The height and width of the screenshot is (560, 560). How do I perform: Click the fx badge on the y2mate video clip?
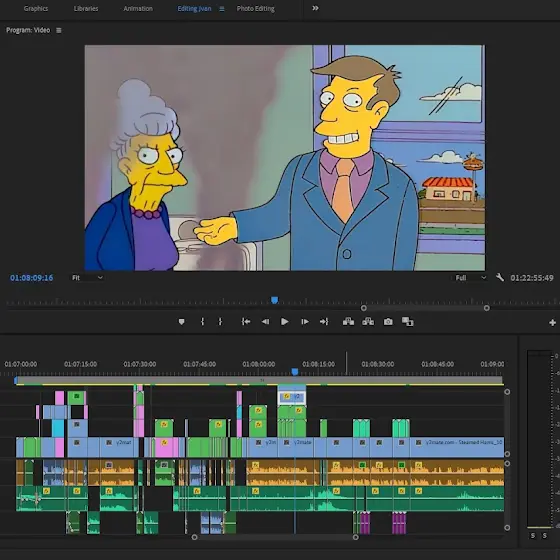point(286,442)
